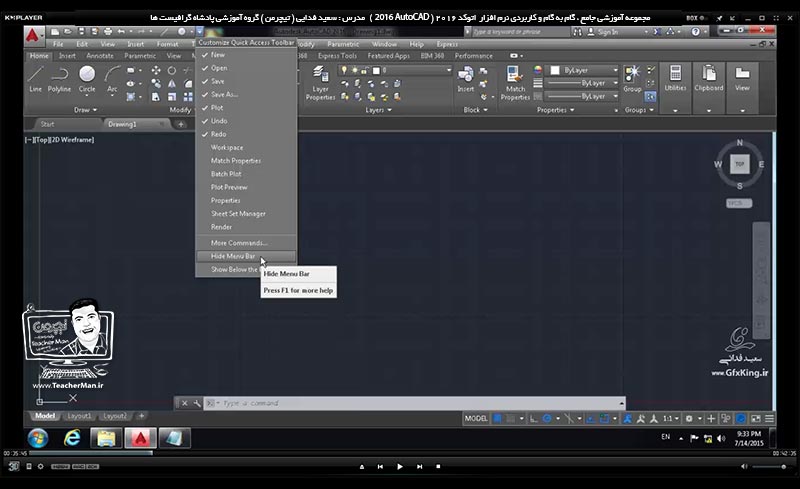Select the Line tool in Draw panel

coord(35,78)
